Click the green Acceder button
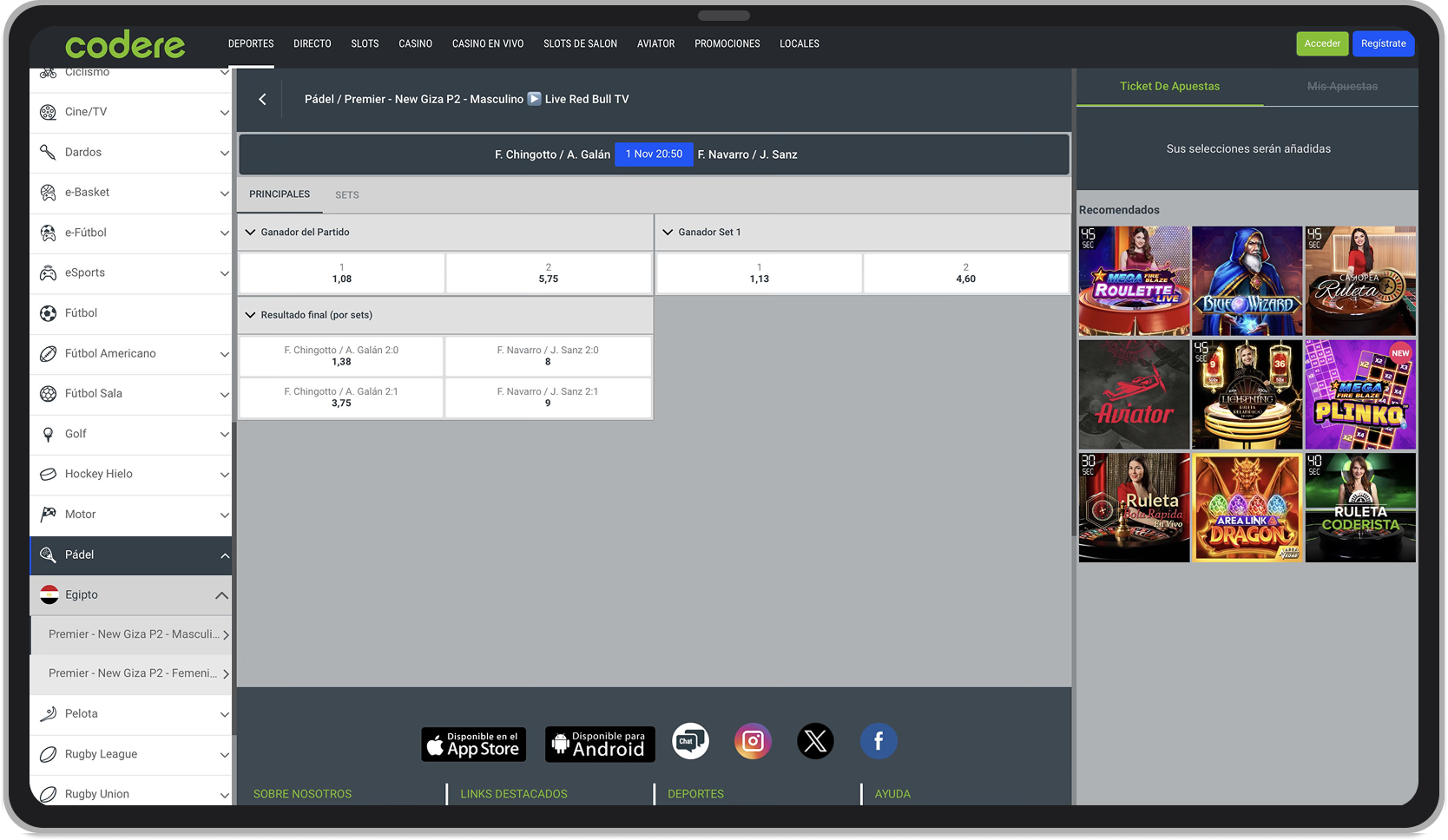This screenshot has height=840, width=1448. [1322, 43]
